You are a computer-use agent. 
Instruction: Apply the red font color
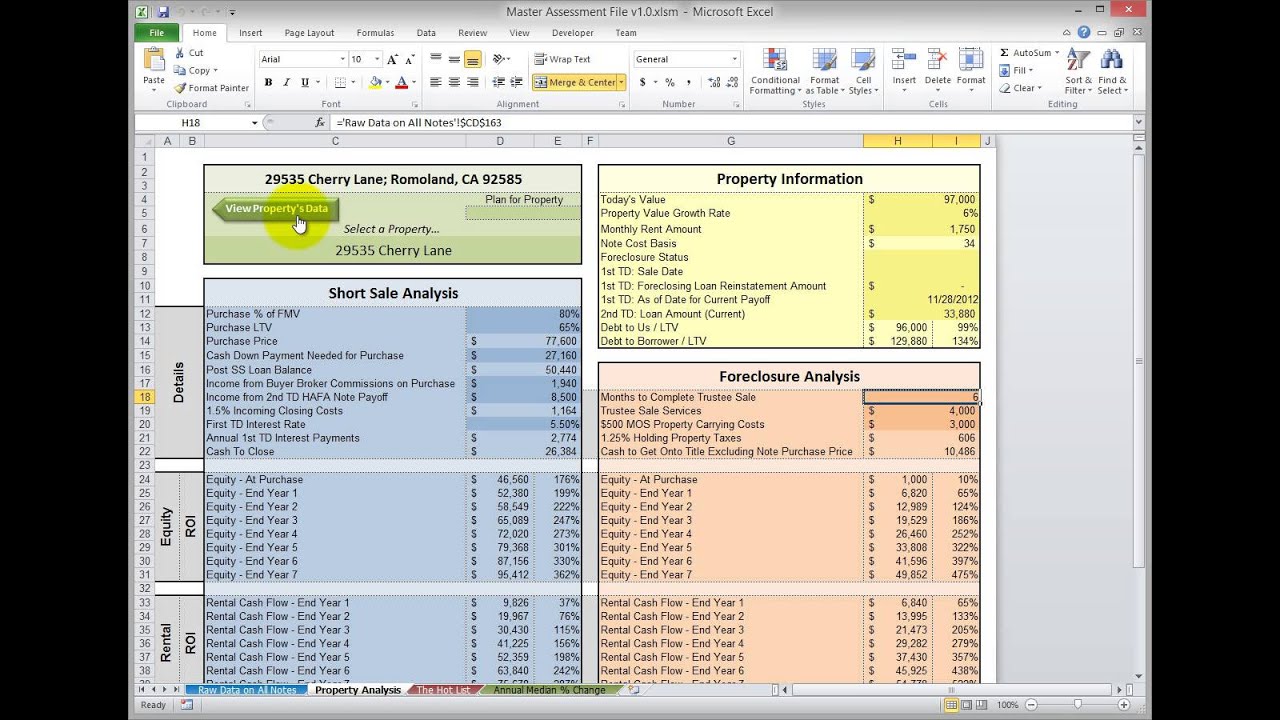pyautogui.click(x=401, y=83)
